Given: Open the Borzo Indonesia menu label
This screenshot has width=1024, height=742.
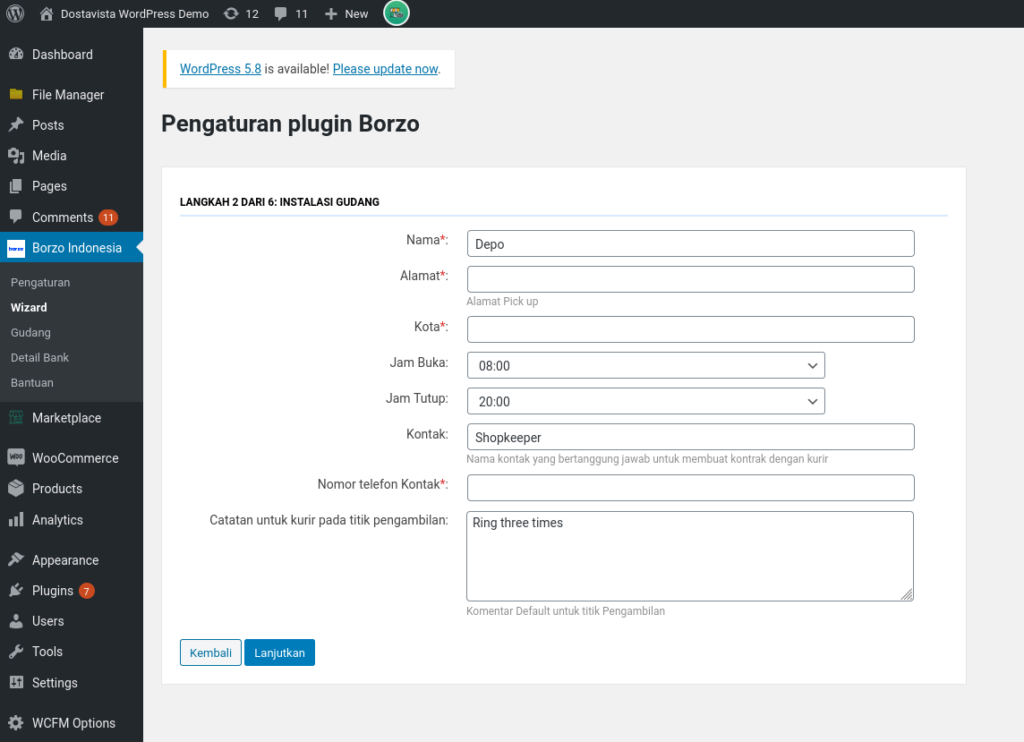Looking at the screenshot, I should coord(76,248).
